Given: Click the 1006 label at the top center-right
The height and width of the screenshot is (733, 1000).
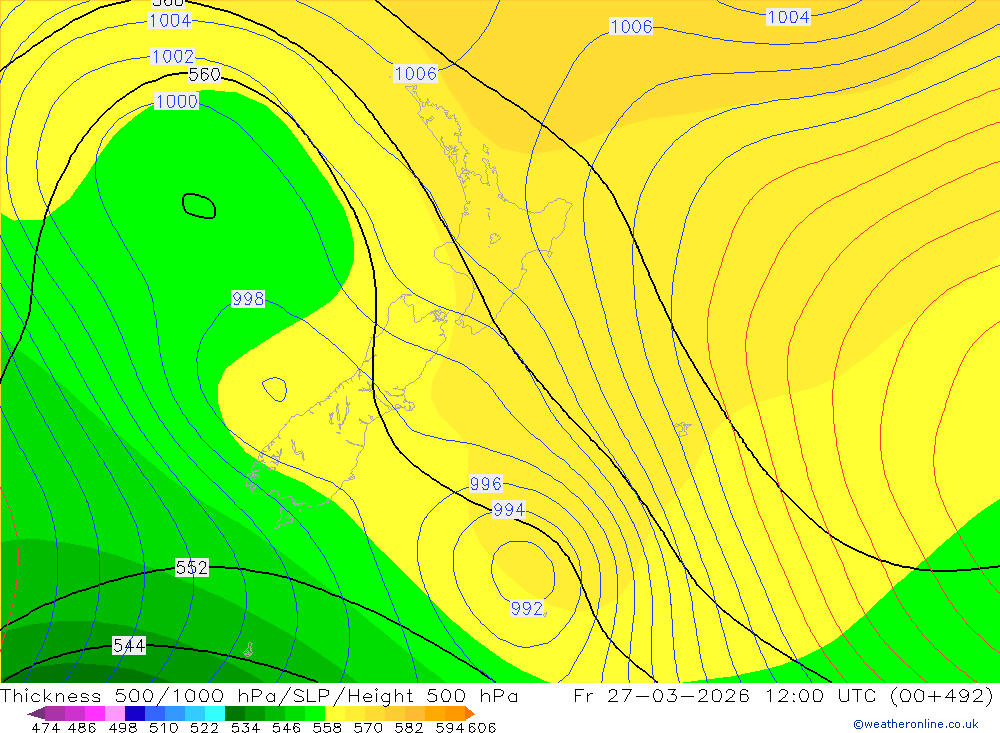Looking at the screenshot, I should 631,26.
